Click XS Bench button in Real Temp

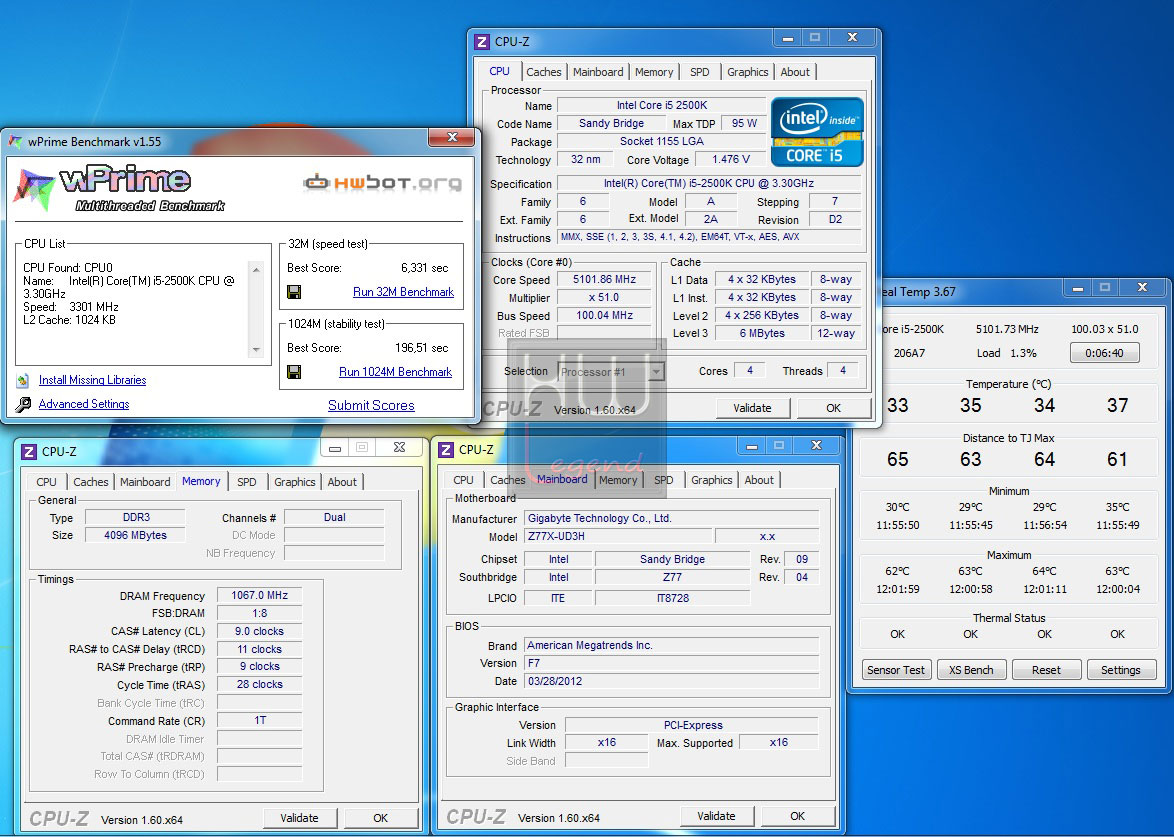tap(971, 670)
